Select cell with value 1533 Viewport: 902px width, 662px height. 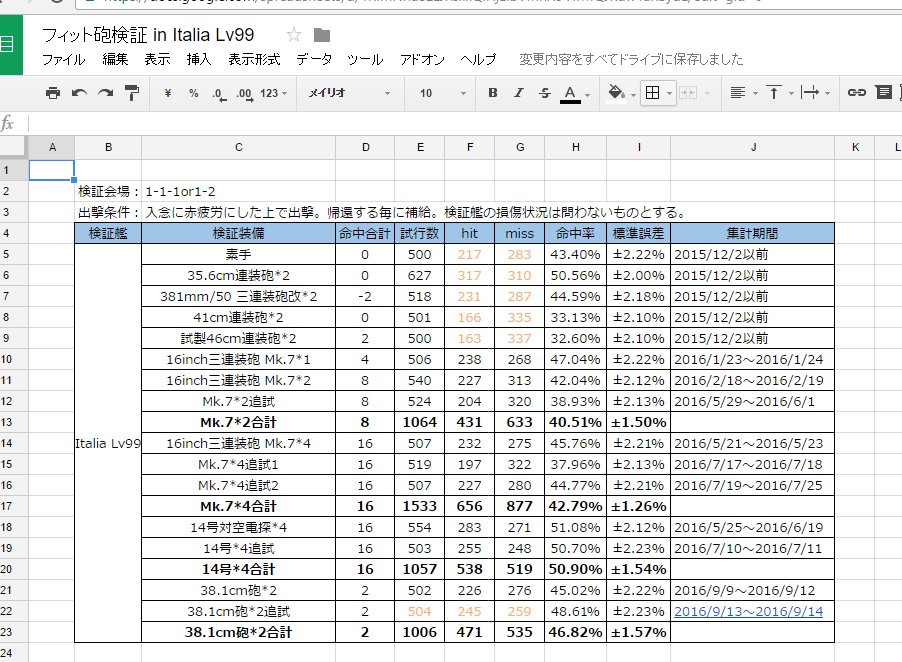[x=420, y=506]
